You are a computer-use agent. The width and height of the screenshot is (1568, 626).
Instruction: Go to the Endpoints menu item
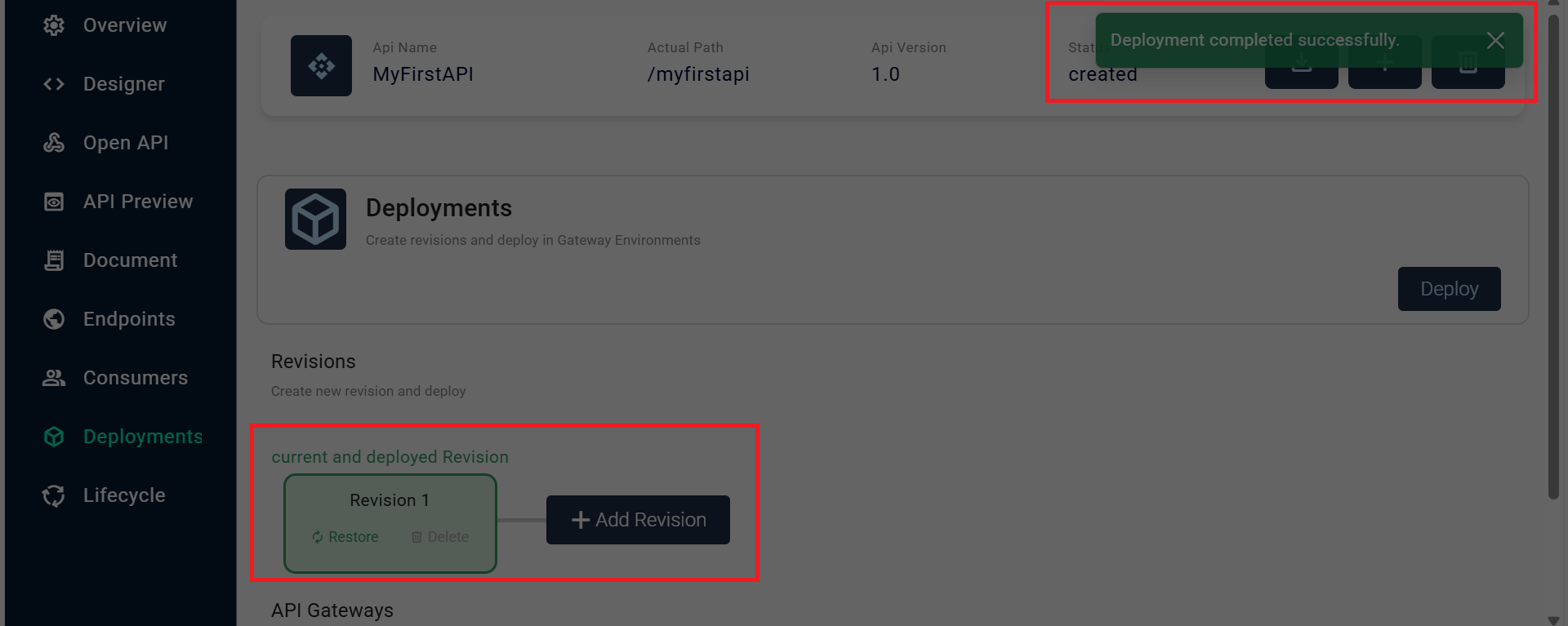[129, 319]
